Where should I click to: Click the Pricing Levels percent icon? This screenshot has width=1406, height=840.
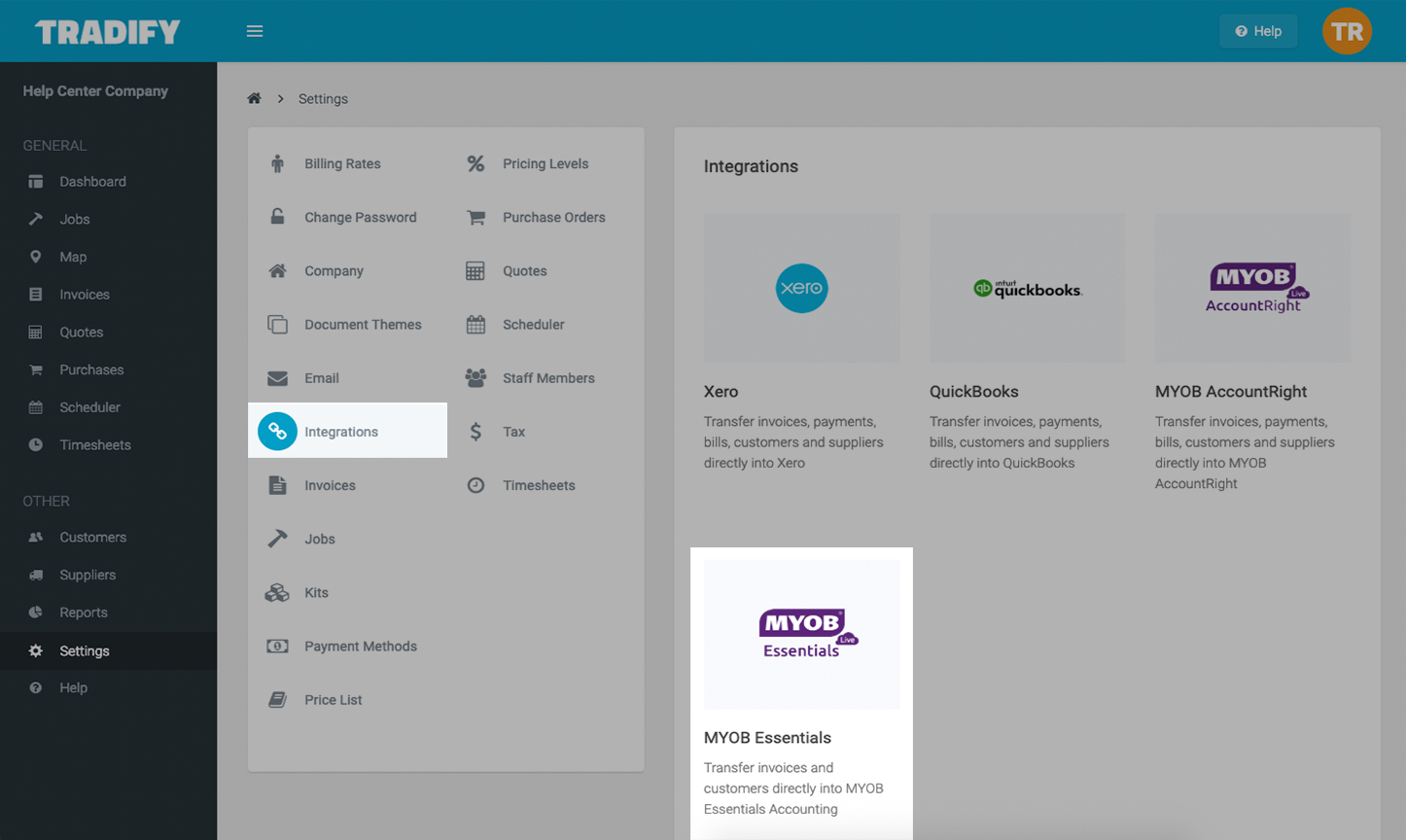pyautogui.click(x=475, y=163)
